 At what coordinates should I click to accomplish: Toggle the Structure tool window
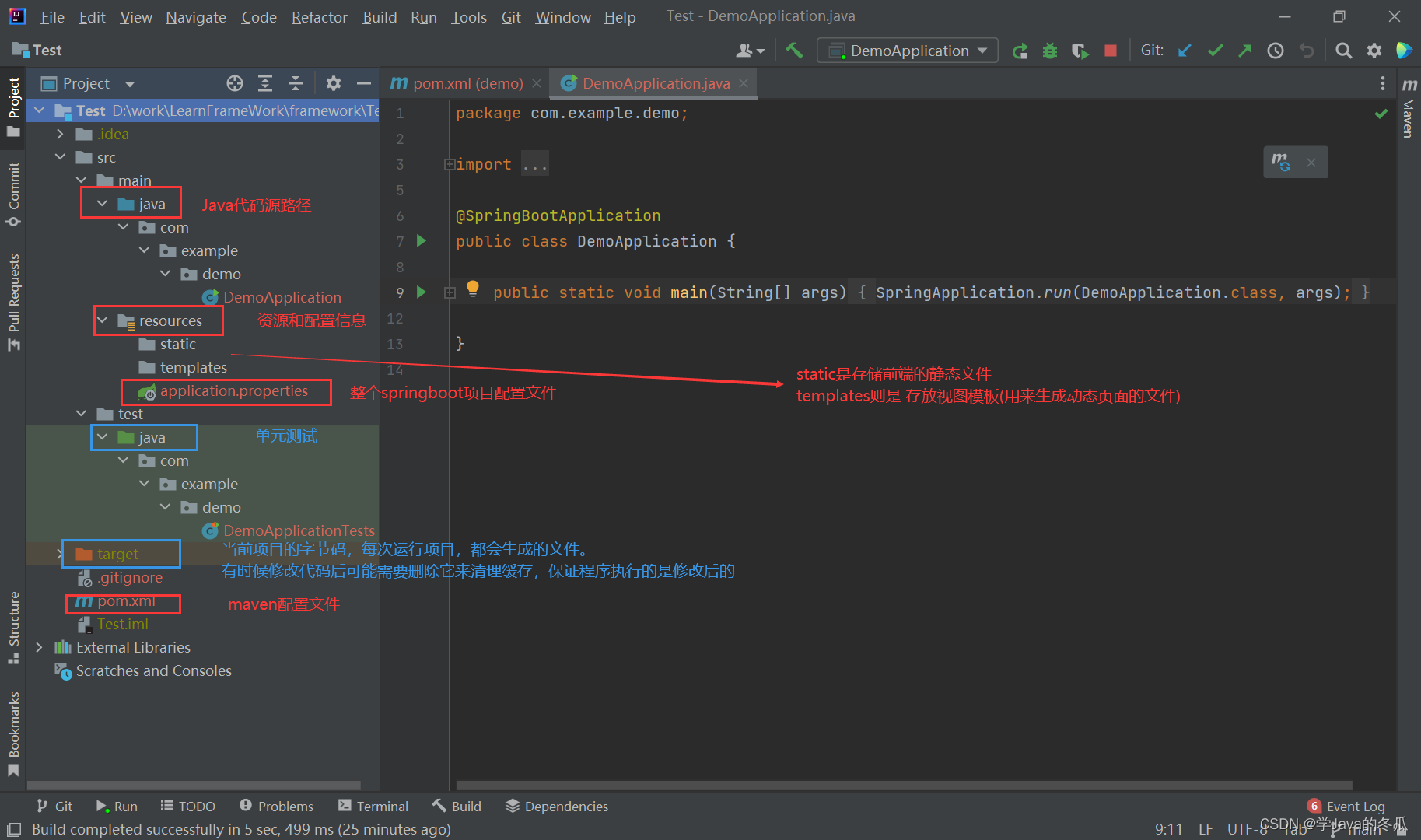pyautogui.click(x=13, y=628)
